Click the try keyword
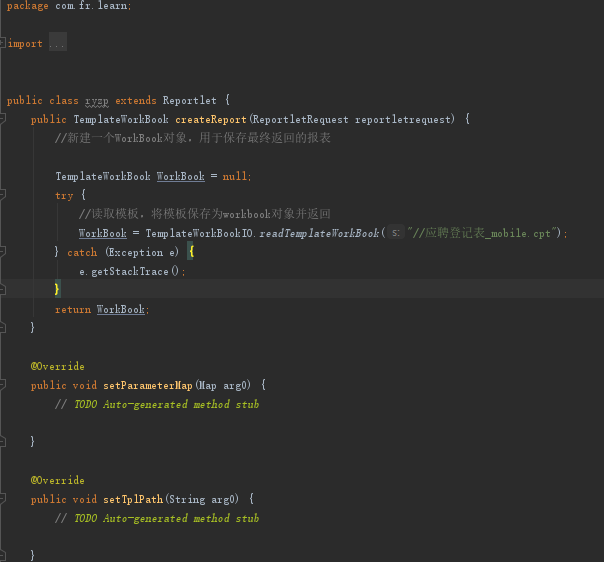This screenshot has height=562, width=604. point(64,196)
